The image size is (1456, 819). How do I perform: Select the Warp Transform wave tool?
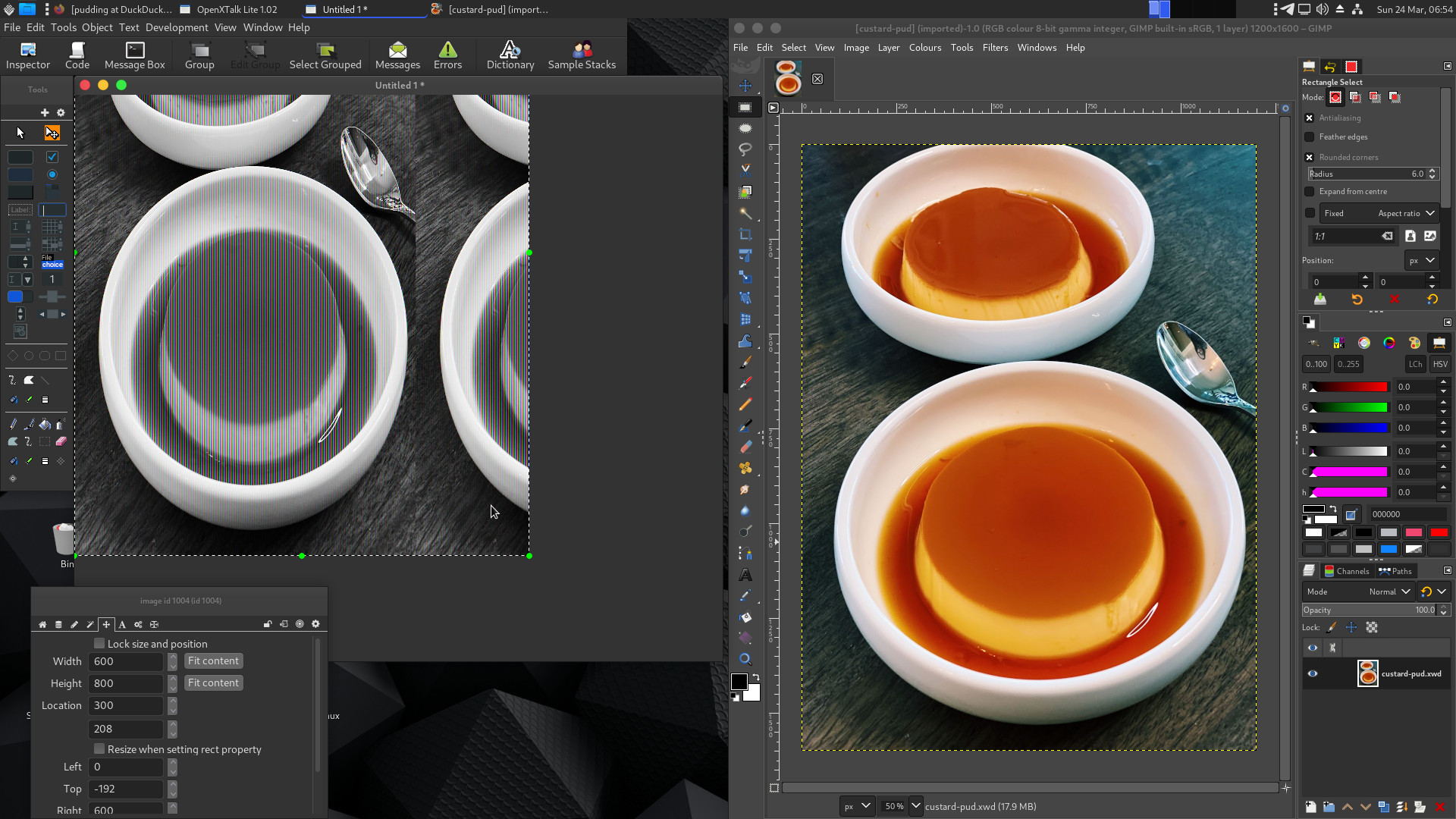pyautogui.click(x=745, y=340)
